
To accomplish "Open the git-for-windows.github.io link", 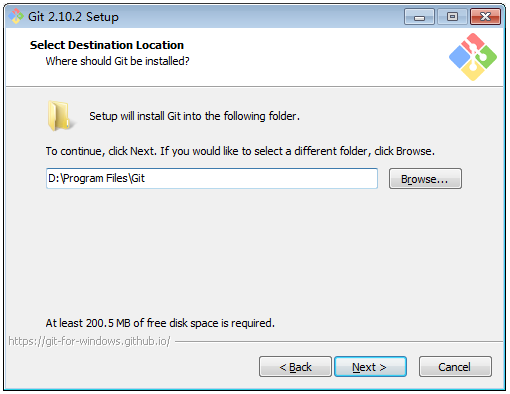I will tap(89, 341).
